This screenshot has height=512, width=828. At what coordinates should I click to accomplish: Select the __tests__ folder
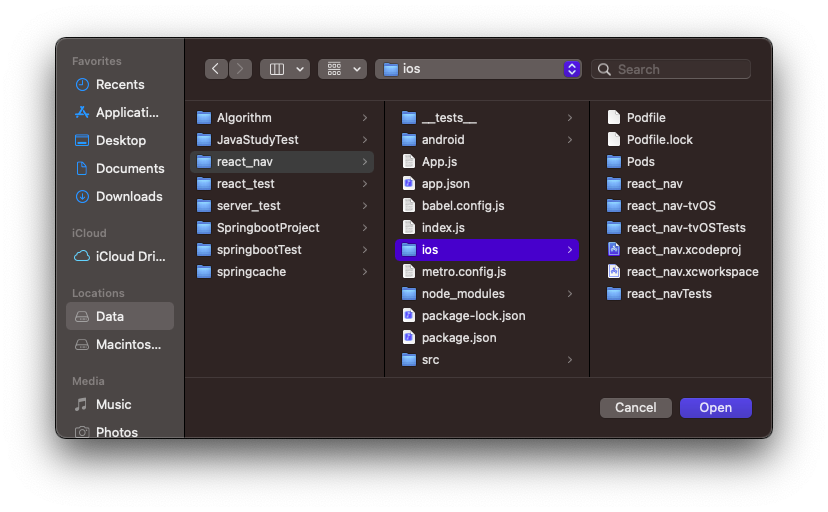487,118
